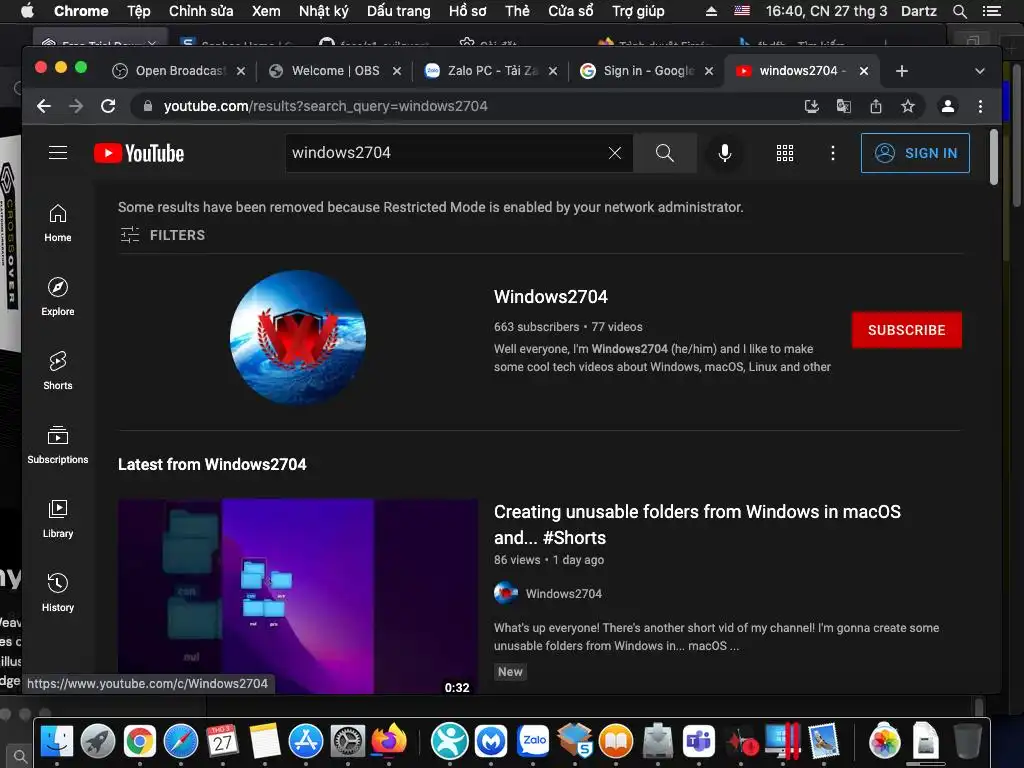Click the Chrome address bar URL
The width and height of the screenshot is (1024, 768).
pyautogui.click(x=325, y=106)
